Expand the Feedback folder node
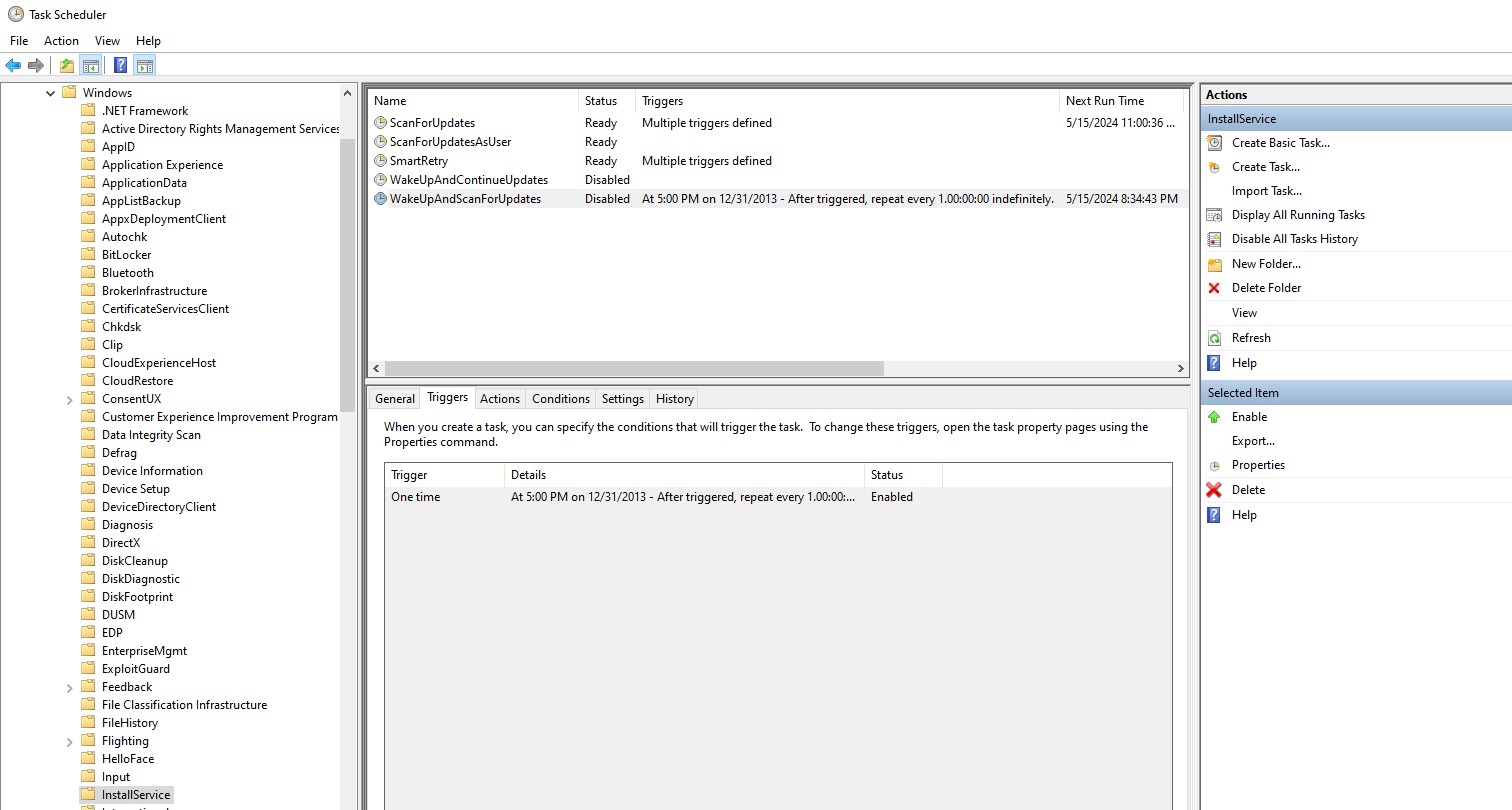Image resolution: width=1512 pixels, height=810 pixels. tap(68, 686)
